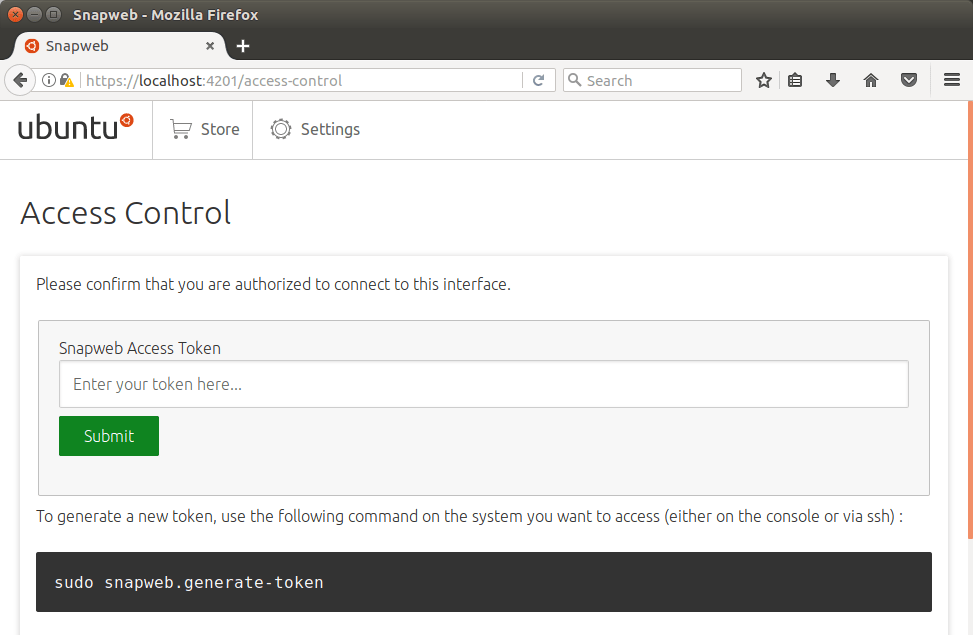The image size is (973, 635).
Task: Open the Store page
Action: coord(204,129)
